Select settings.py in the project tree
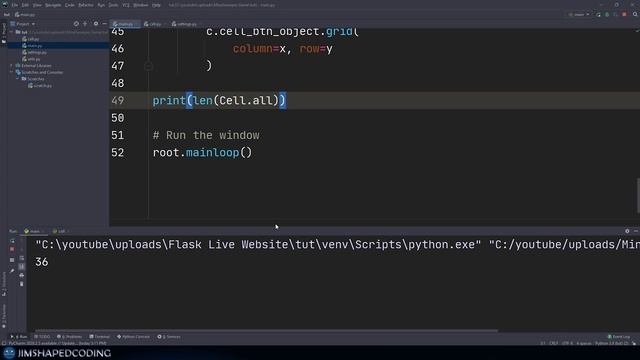Screen dimensions: 640x360 coord(34,52)
